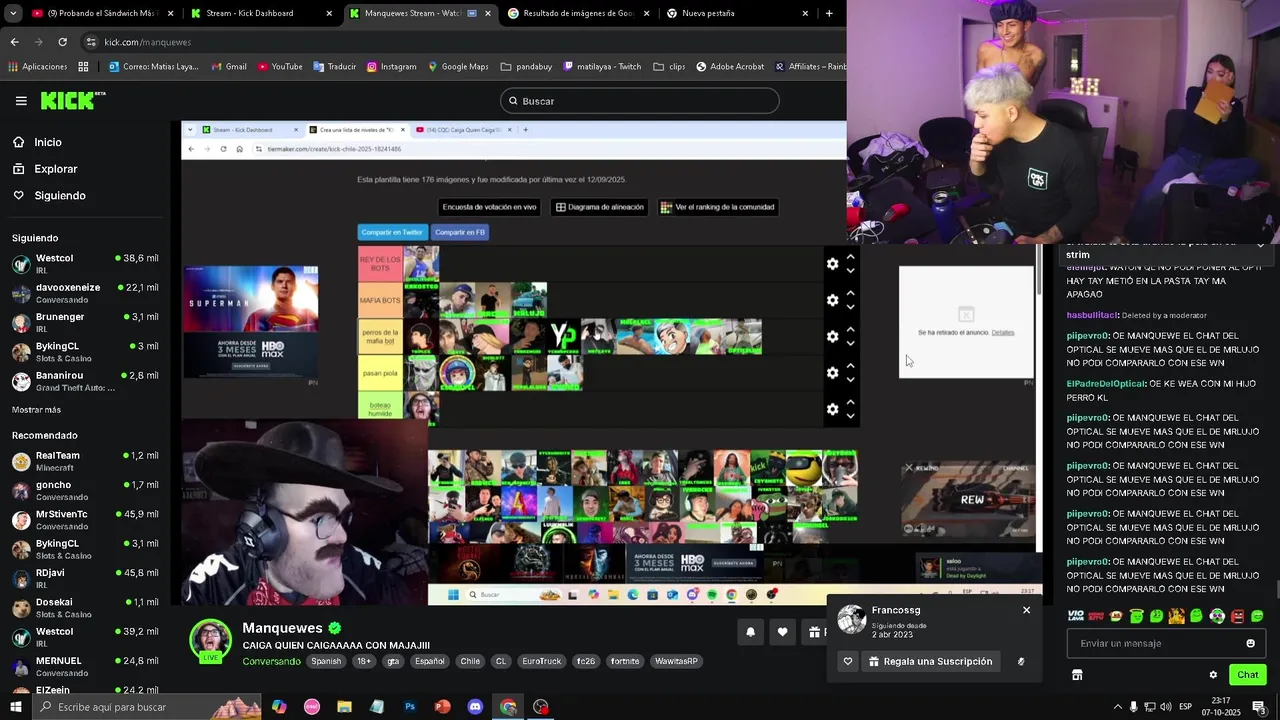This screenshot has height=720, width=1280.
Task: Open the chat shop icon
Action: click(1077, 675)
